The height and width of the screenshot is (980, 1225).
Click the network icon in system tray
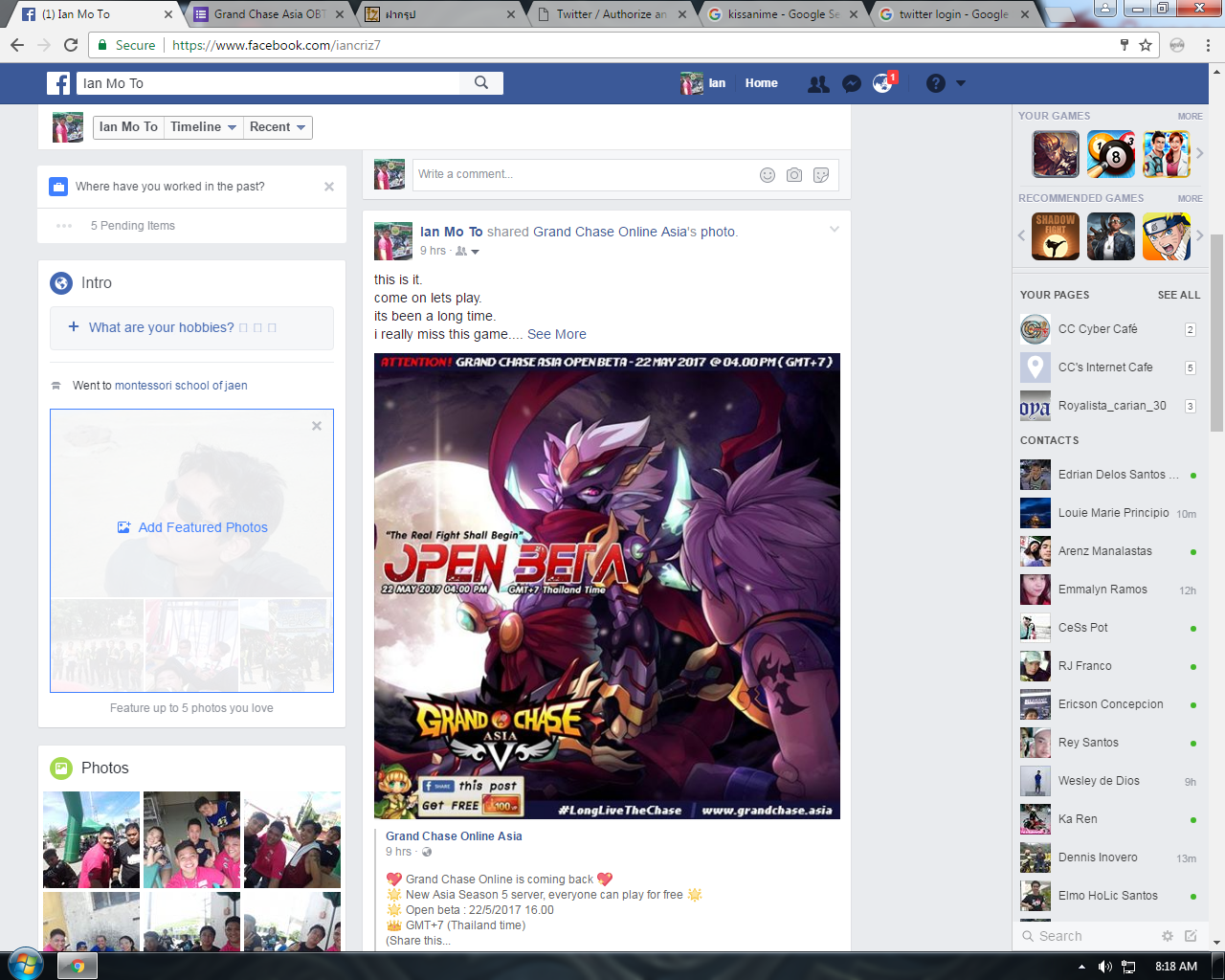click(x=1128, y=967)
